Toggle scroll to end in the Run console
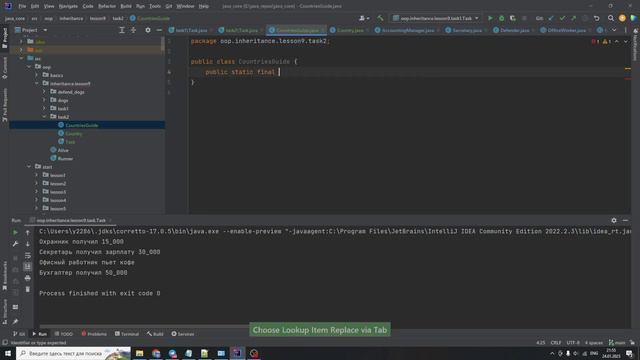The width and height of the screenshot is (640, 360). pos(28,267)
